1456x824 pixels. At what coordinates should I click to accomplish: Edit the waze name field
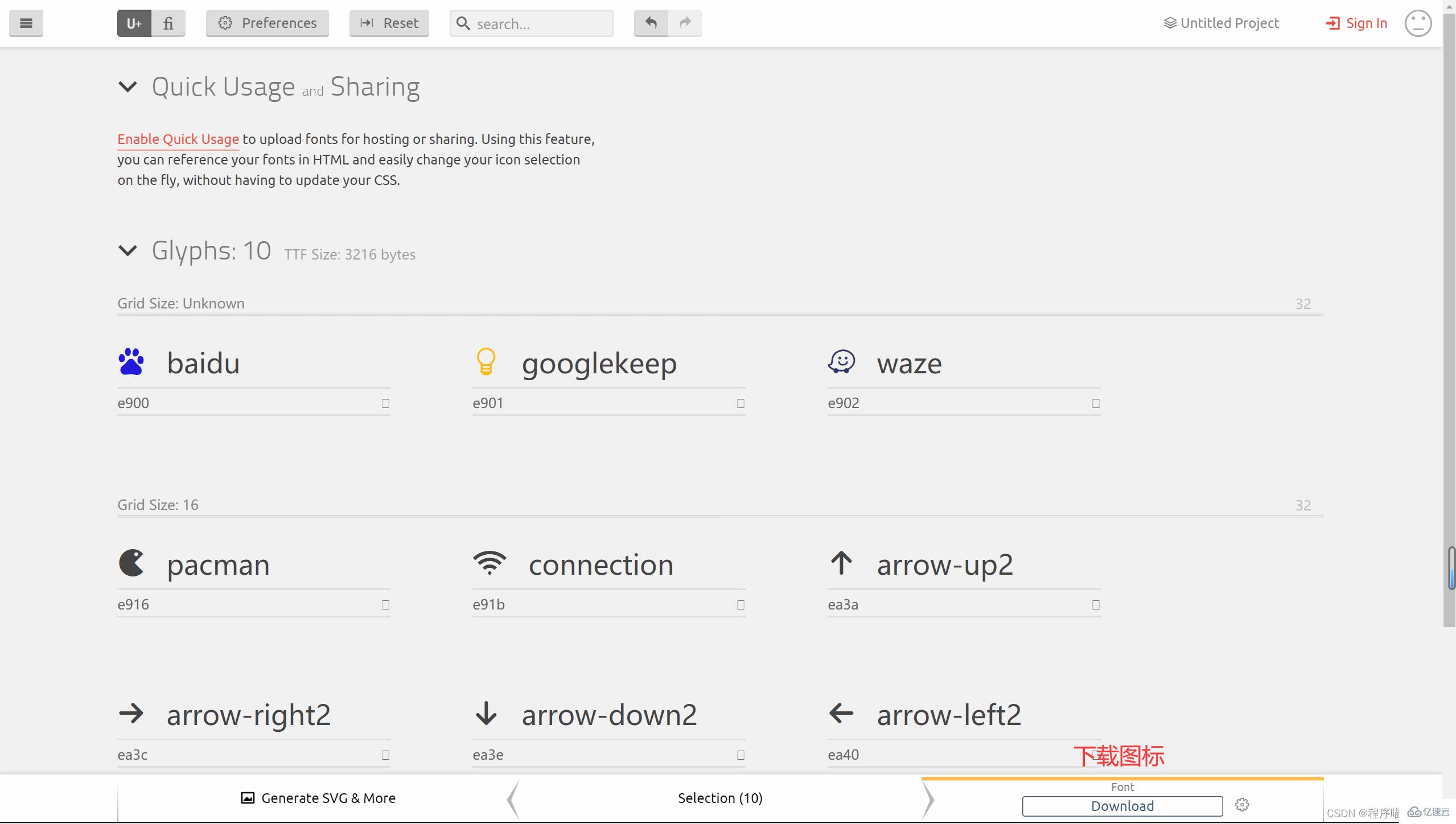pos(989,364)
